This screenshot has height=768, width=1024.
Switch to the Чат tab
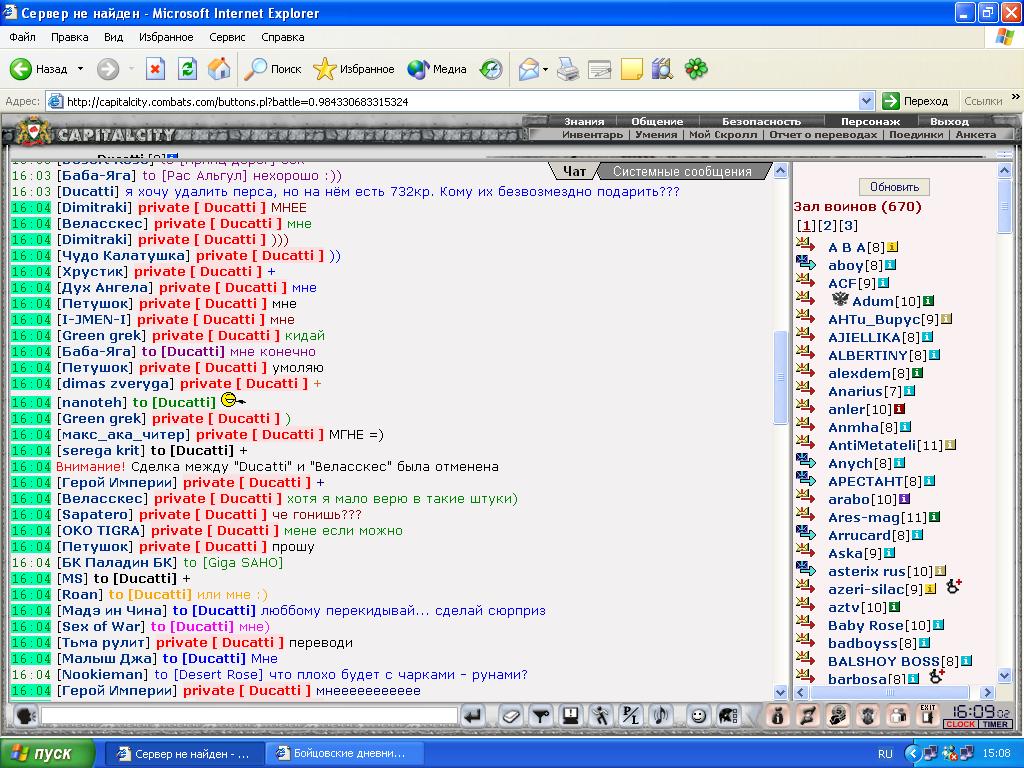click(x=574, y=171)
